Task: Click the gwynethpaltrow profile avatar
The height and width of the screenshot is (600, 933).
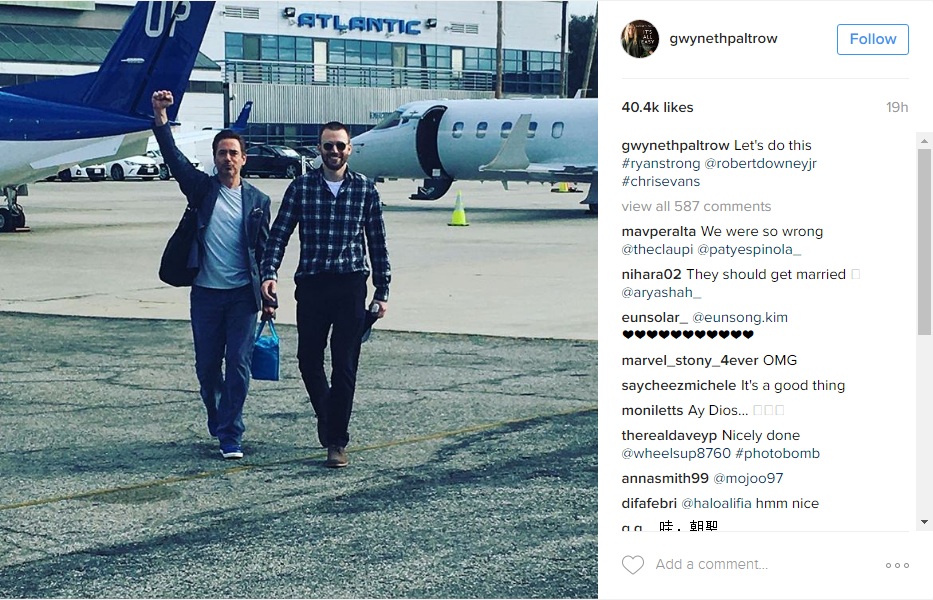Action: click(640, 39)
